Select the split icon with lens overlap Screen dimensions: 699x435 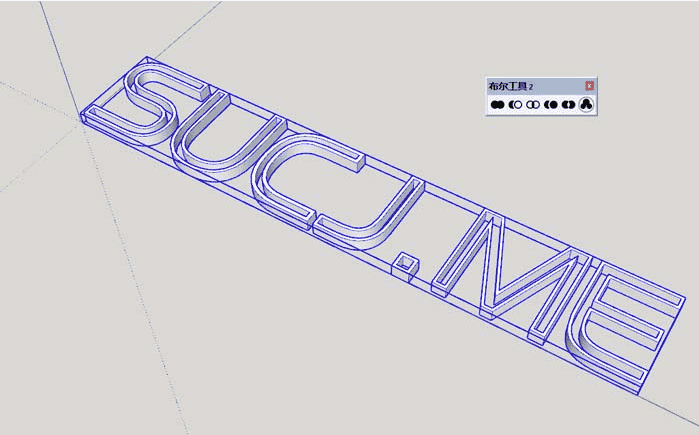[568, 104]
